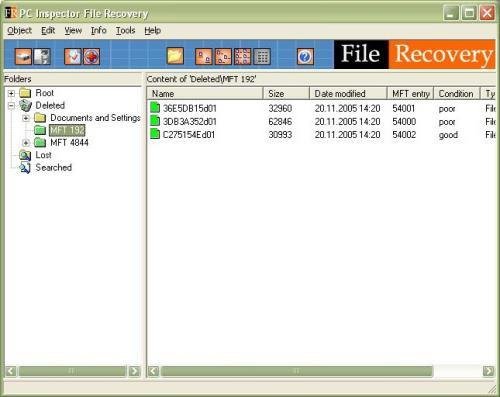Expand the Root folder node

pos(11,93)
